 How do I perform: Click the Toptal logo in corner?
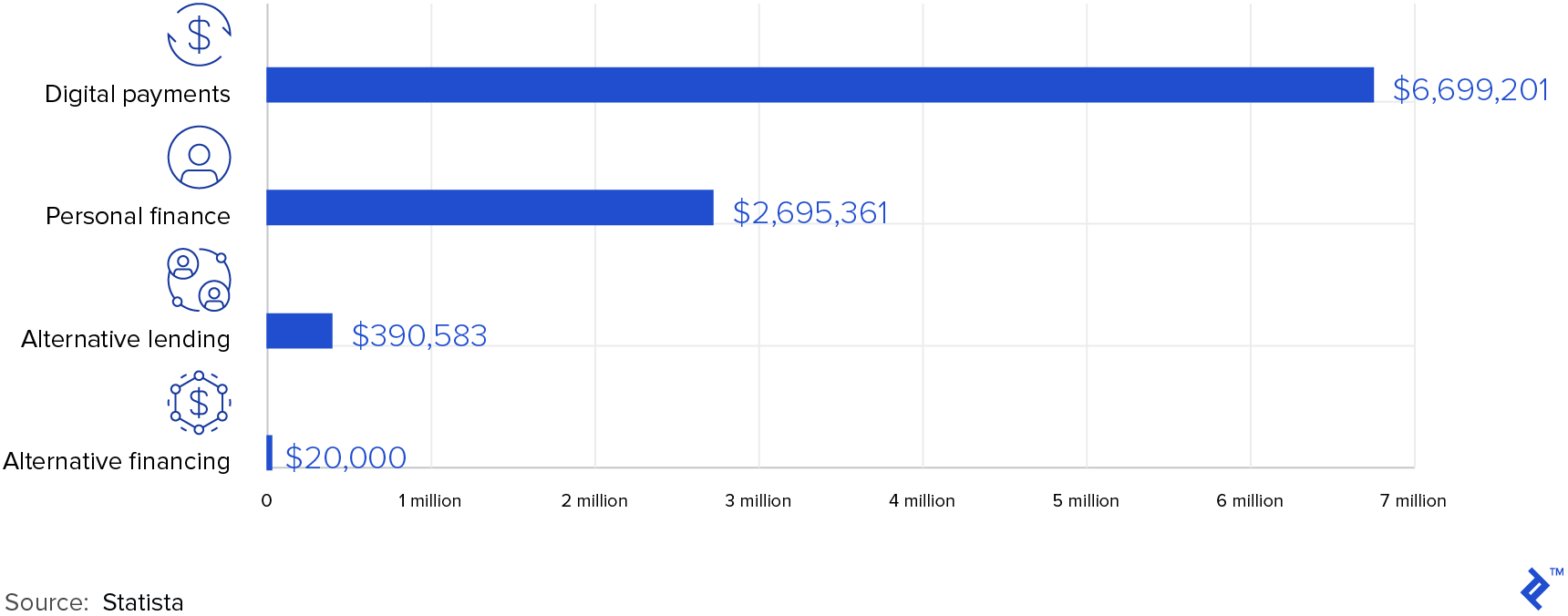click(x=1541, y=589)
